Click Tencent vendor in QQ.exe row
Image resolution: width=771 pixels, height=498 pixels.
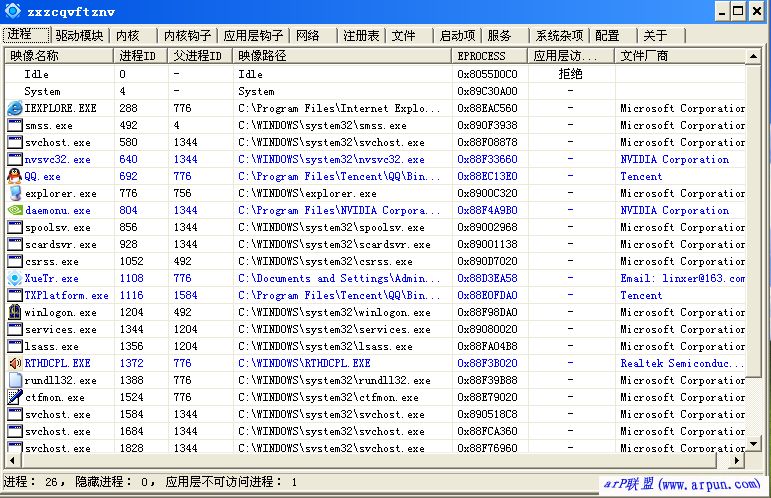[x=641, y=176]
